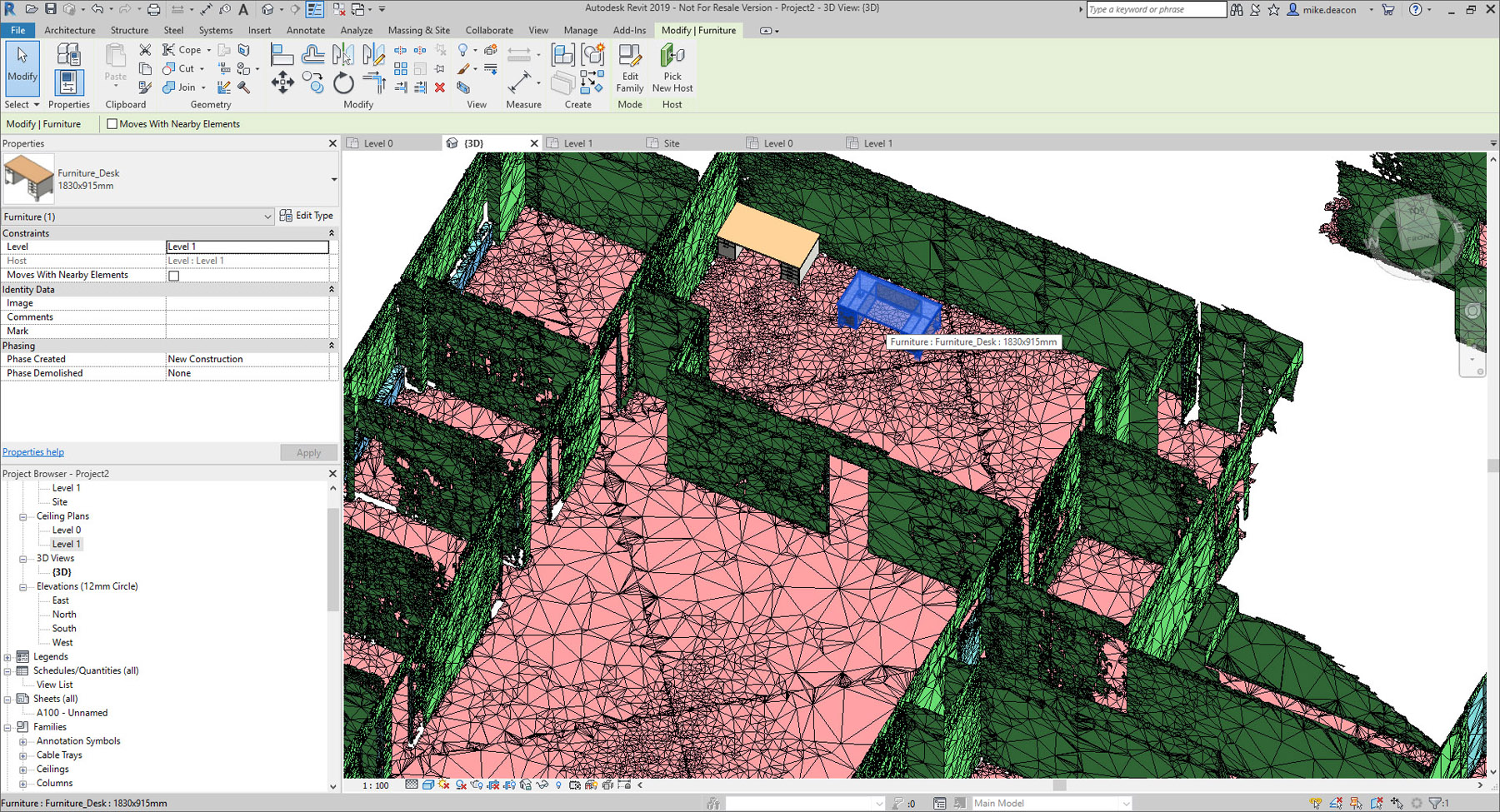This screenshot has width=1500, height=812.
Task: Check Moves With Nearby Elements in options bar
Action: pos(112,124)
